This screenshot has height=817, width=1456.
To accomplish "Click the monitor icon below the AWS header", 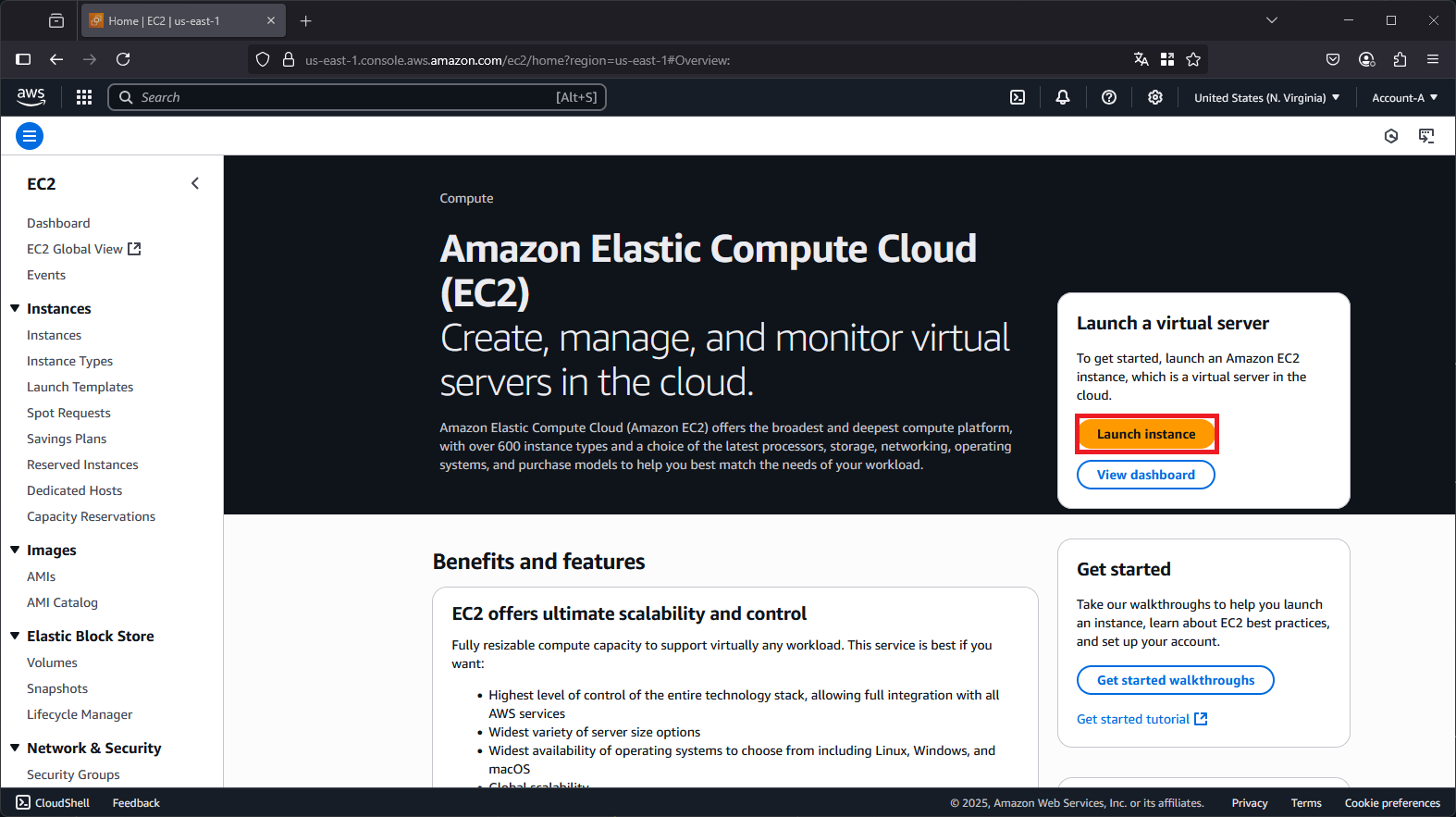I will pyautogui.click(x=1426, y=136).
